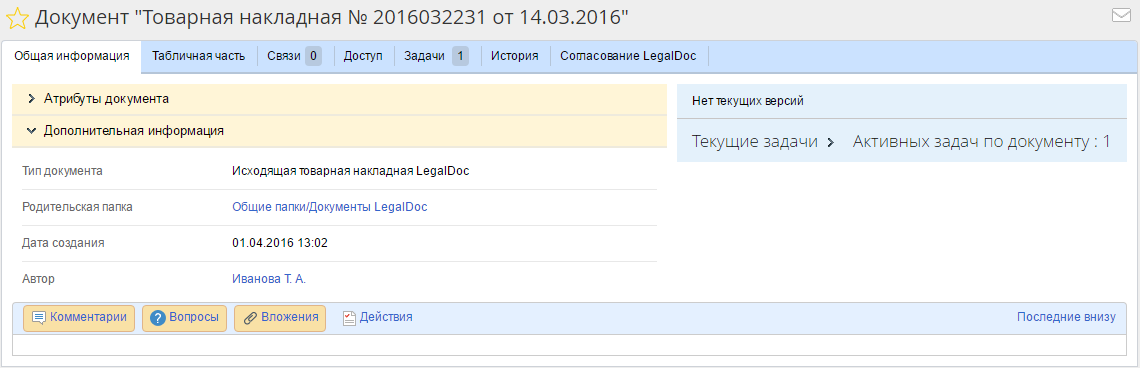The image size is (1140, 368).
Task: Open author Иванова Т. А. profile link
Action: click(269, 279)
